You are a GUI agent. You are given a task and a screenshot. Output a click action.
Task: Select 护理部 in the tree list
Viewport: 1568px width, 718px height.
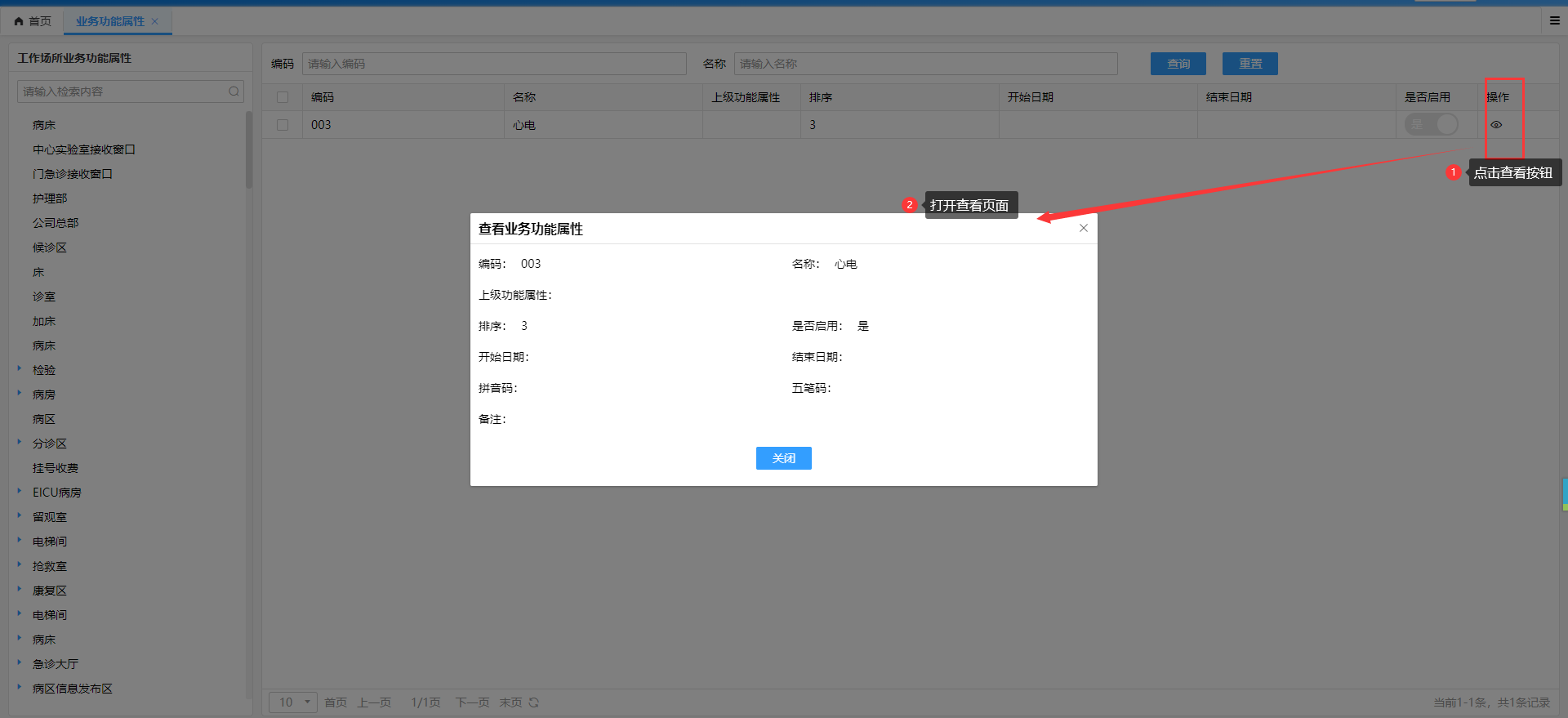click(50, 198)
